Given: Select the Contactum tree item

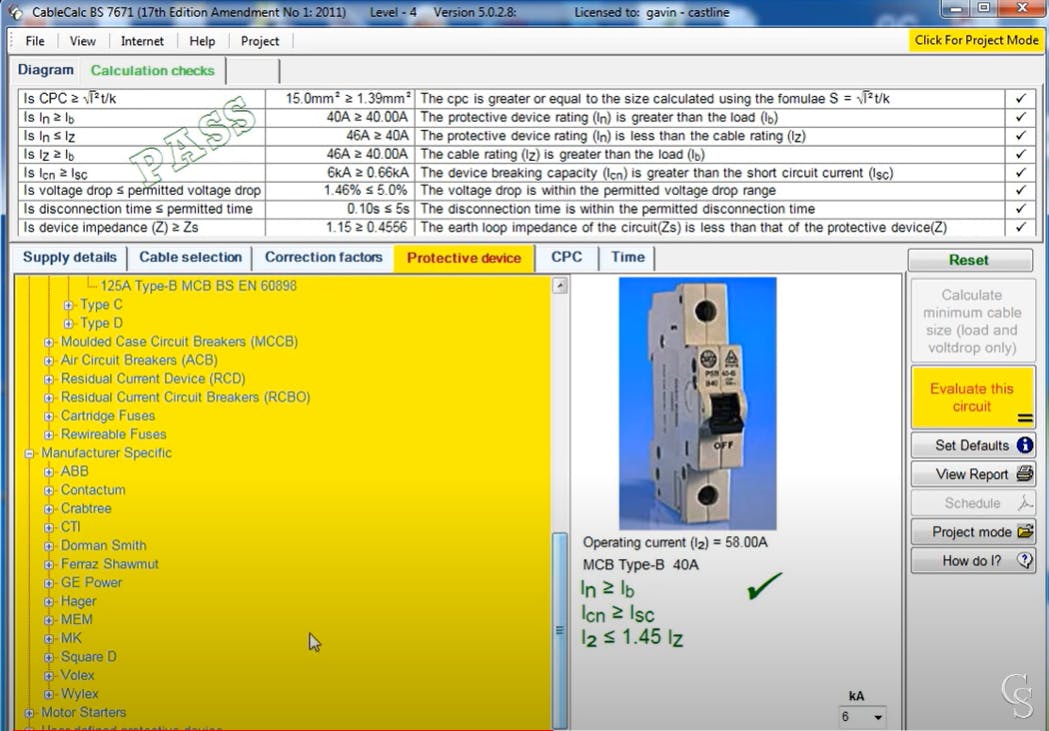Looking at the screenshot, I should click(x=93, y=490).
